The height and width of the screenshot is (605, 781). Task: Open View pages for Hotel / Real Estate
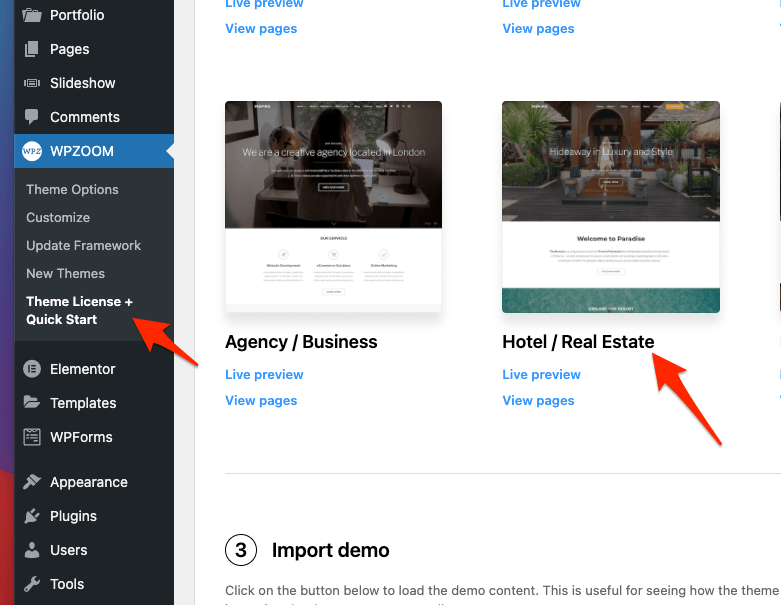pyautogui.click(x=538, y=400)
